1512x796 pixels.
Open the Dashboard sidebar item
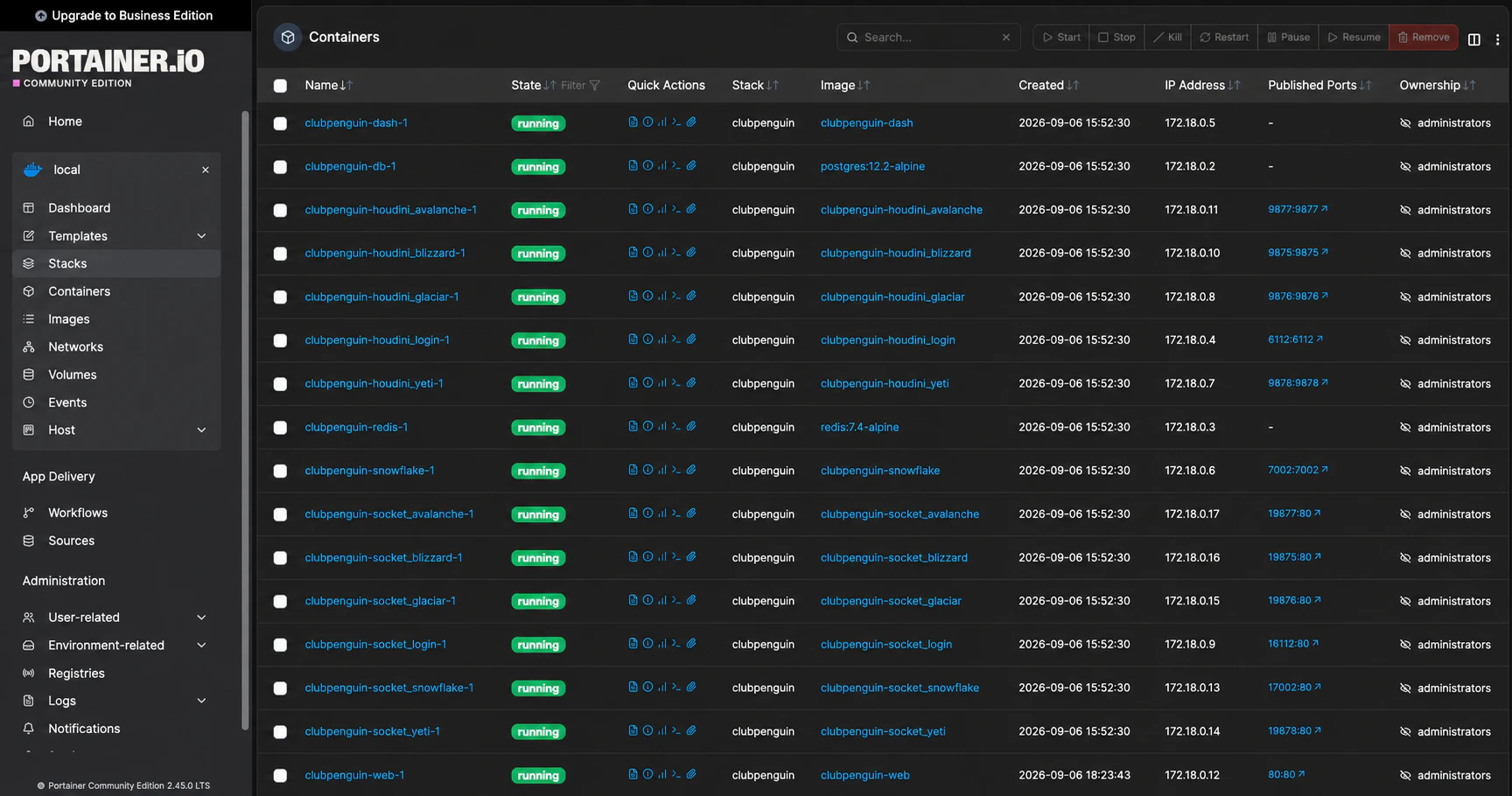(x=116, y=208)
